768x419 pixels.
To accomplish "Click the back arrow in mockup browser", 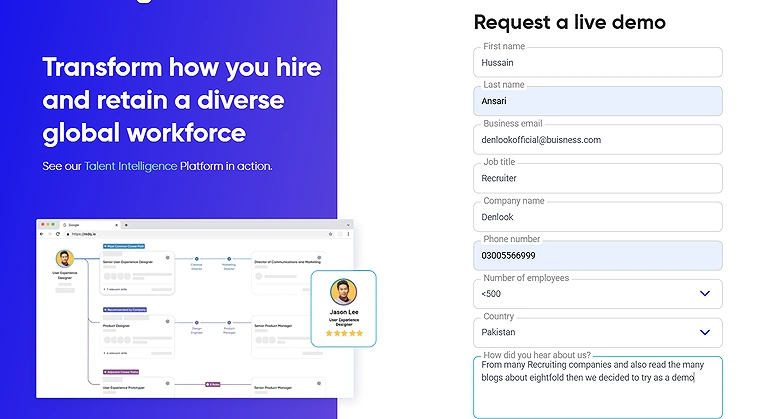I will 42,234.
